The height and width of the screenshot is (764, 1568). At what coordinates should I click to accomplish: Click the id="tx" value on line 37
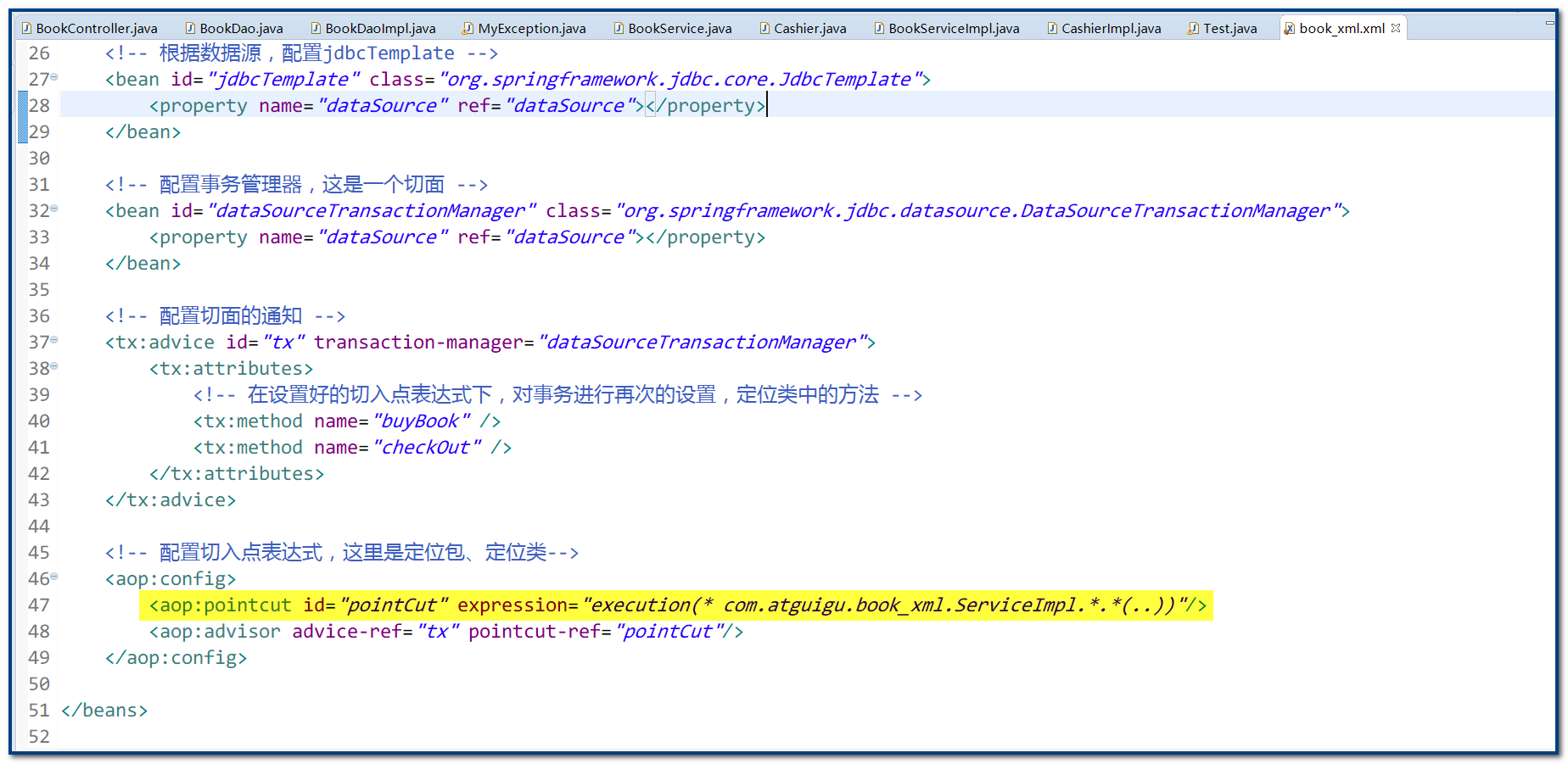283,343
